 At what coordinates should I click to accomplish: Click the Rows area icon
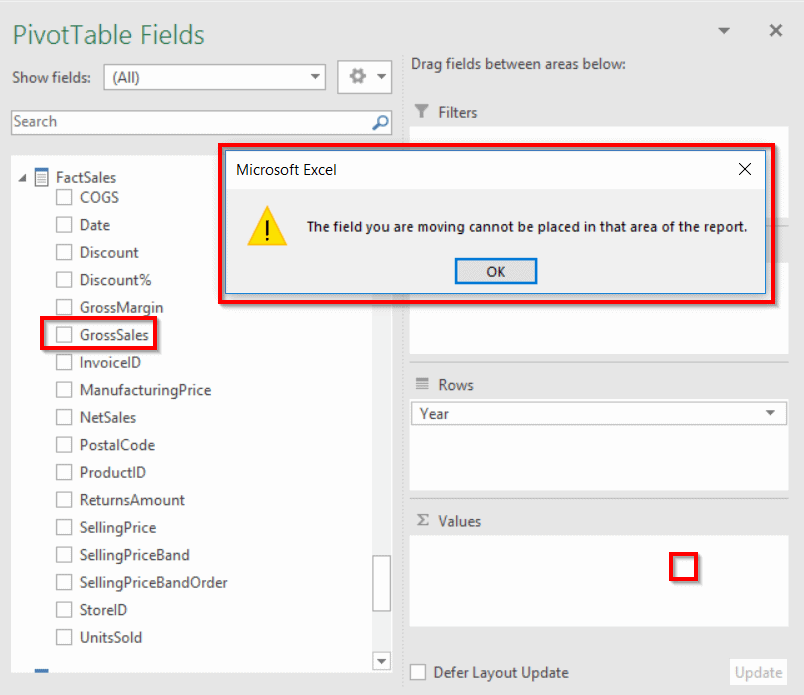point(422,385)
